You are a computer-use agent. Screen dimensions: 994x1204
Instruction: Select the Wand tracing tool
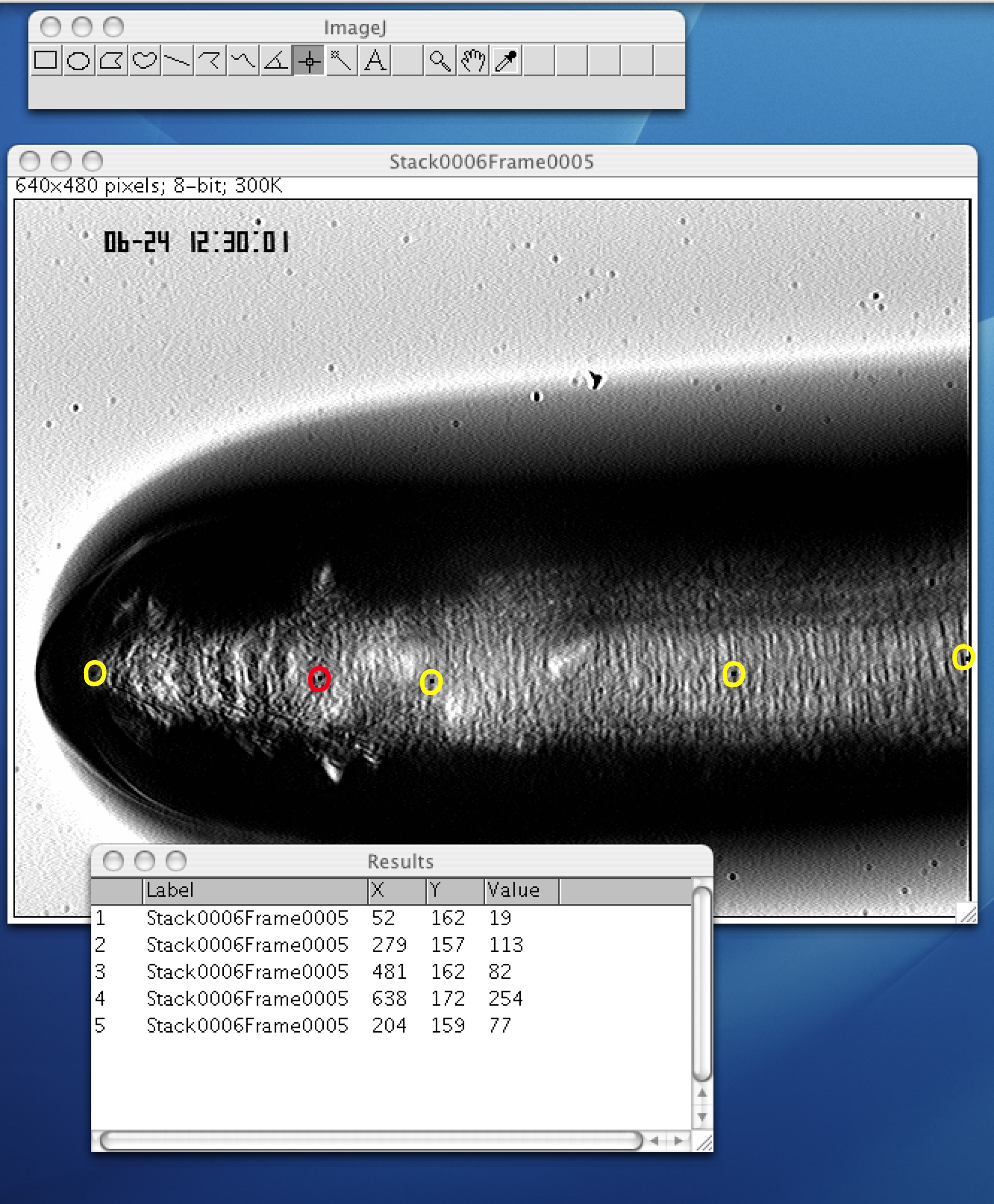tap(341, 60)
